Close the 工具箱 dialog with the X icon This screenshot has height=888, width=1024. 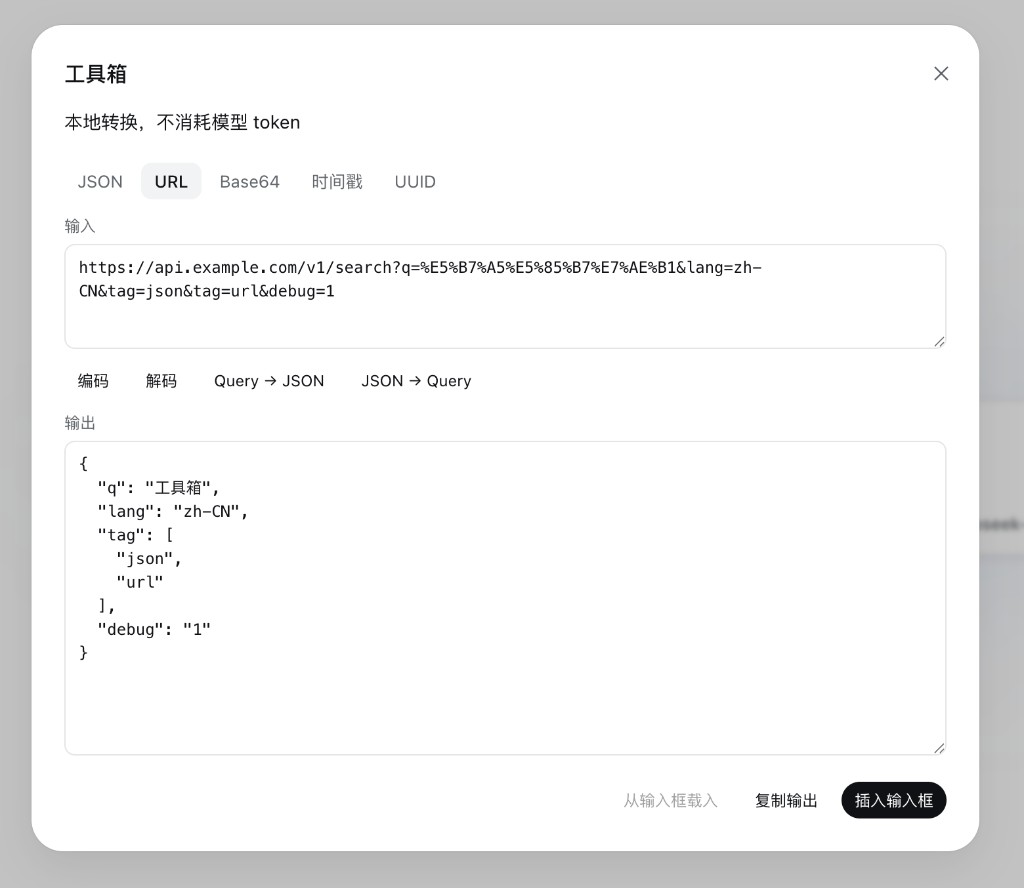940,74
